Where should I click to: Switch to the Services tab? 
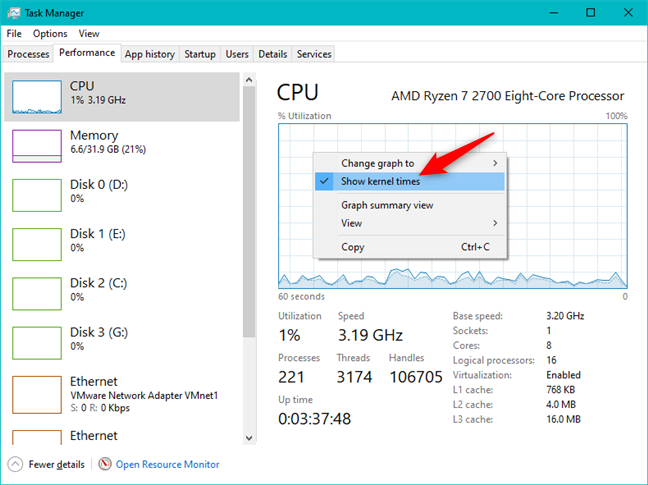(x=314, y=54)
